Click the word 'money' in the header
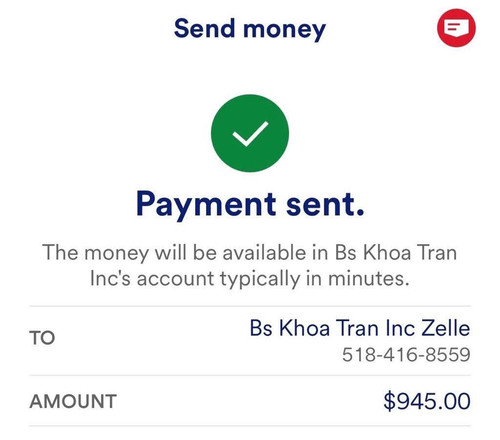This screenshot has height=440, width=500. [x=284, y=31]
